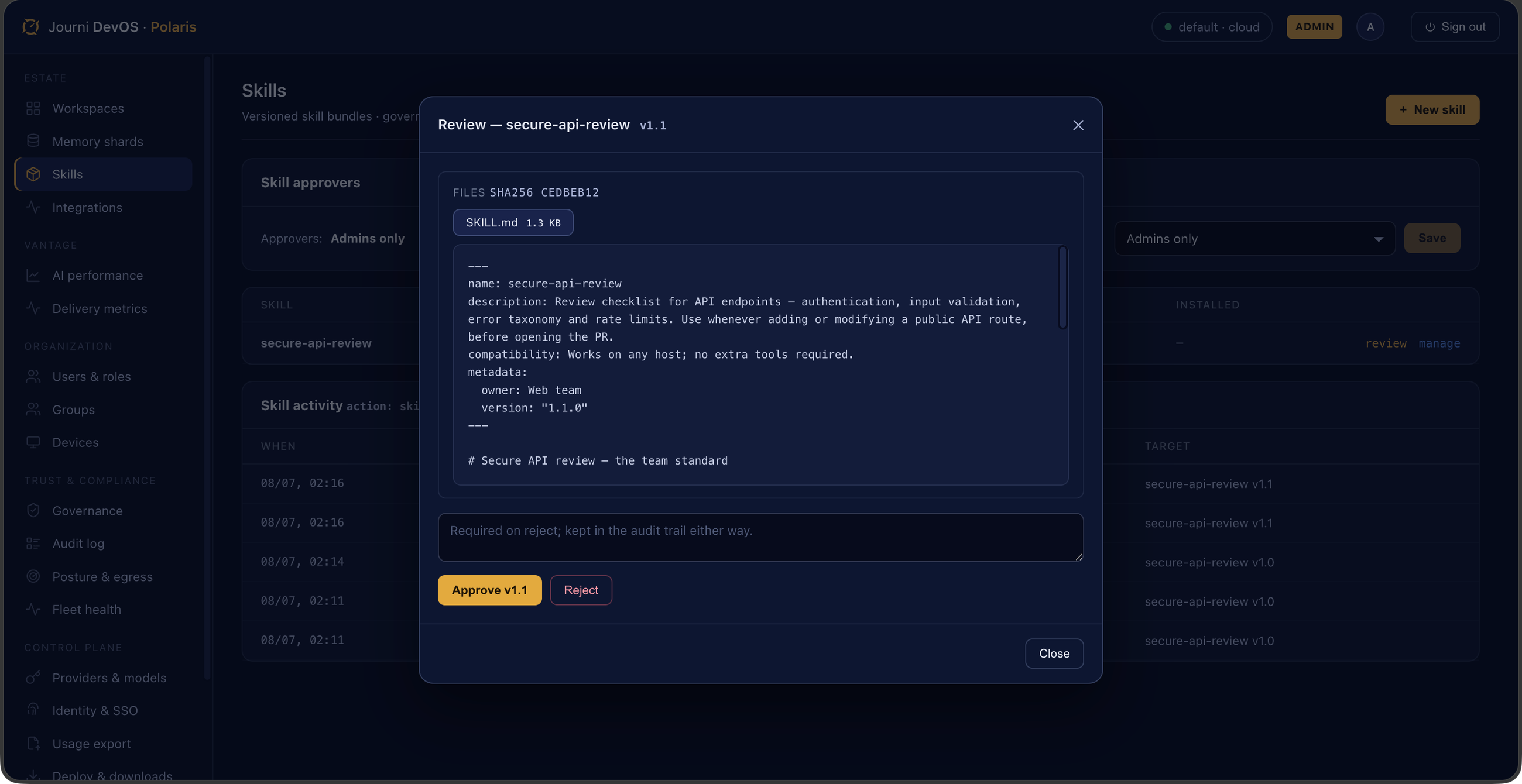This screenshot has height=784, width=1522.
Task: Navigate to Integrations
Action: pos(103,207)
